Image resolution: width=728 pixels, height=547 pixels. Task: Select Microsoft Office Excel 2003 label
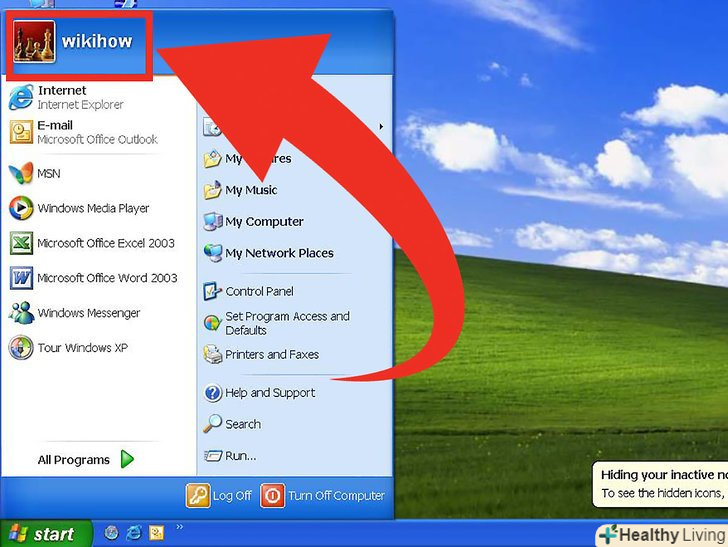[x=106, y=243]
